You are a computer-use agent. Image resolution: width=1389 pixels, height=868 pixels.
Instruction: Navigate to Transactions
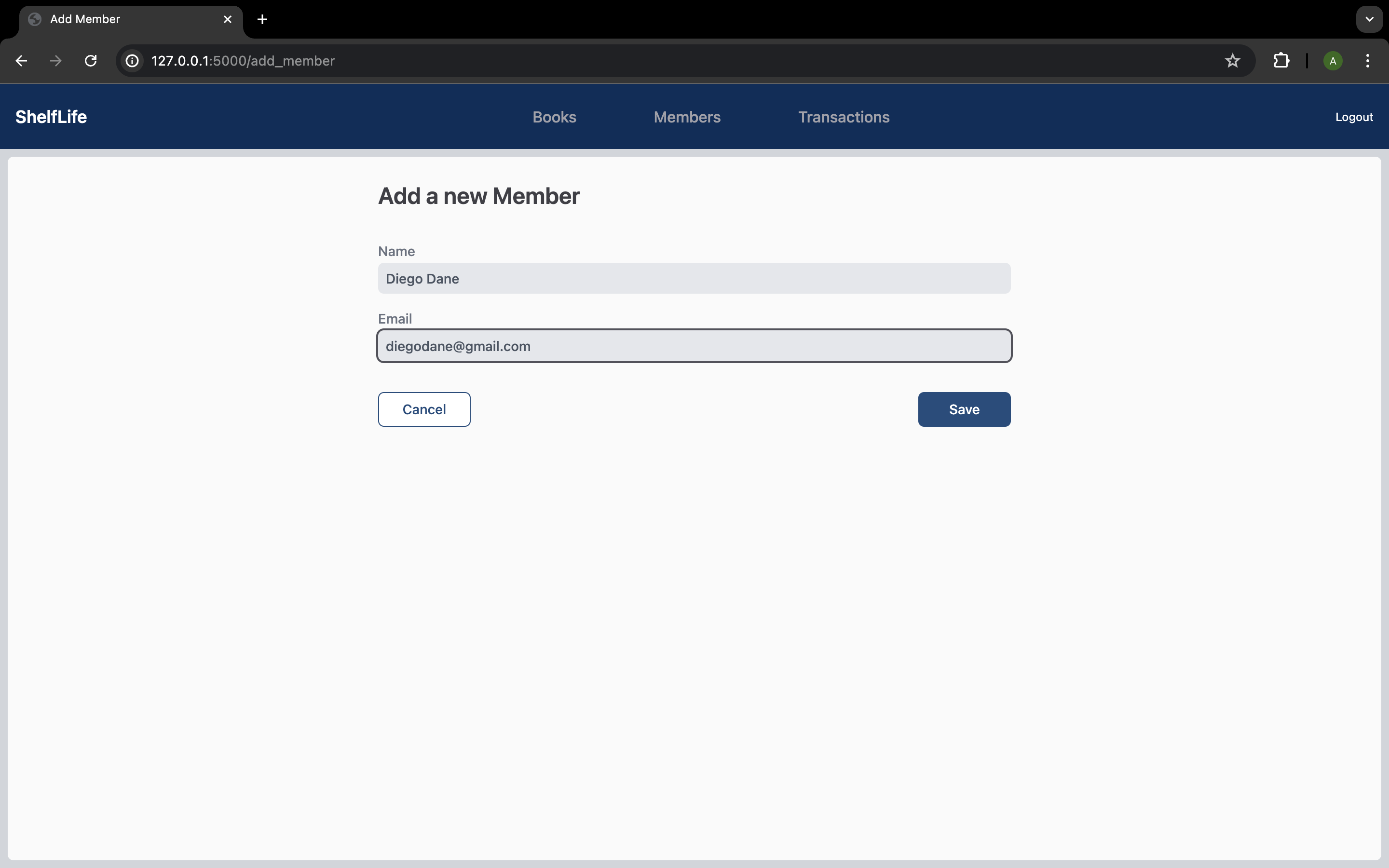(x=843, y=117)
